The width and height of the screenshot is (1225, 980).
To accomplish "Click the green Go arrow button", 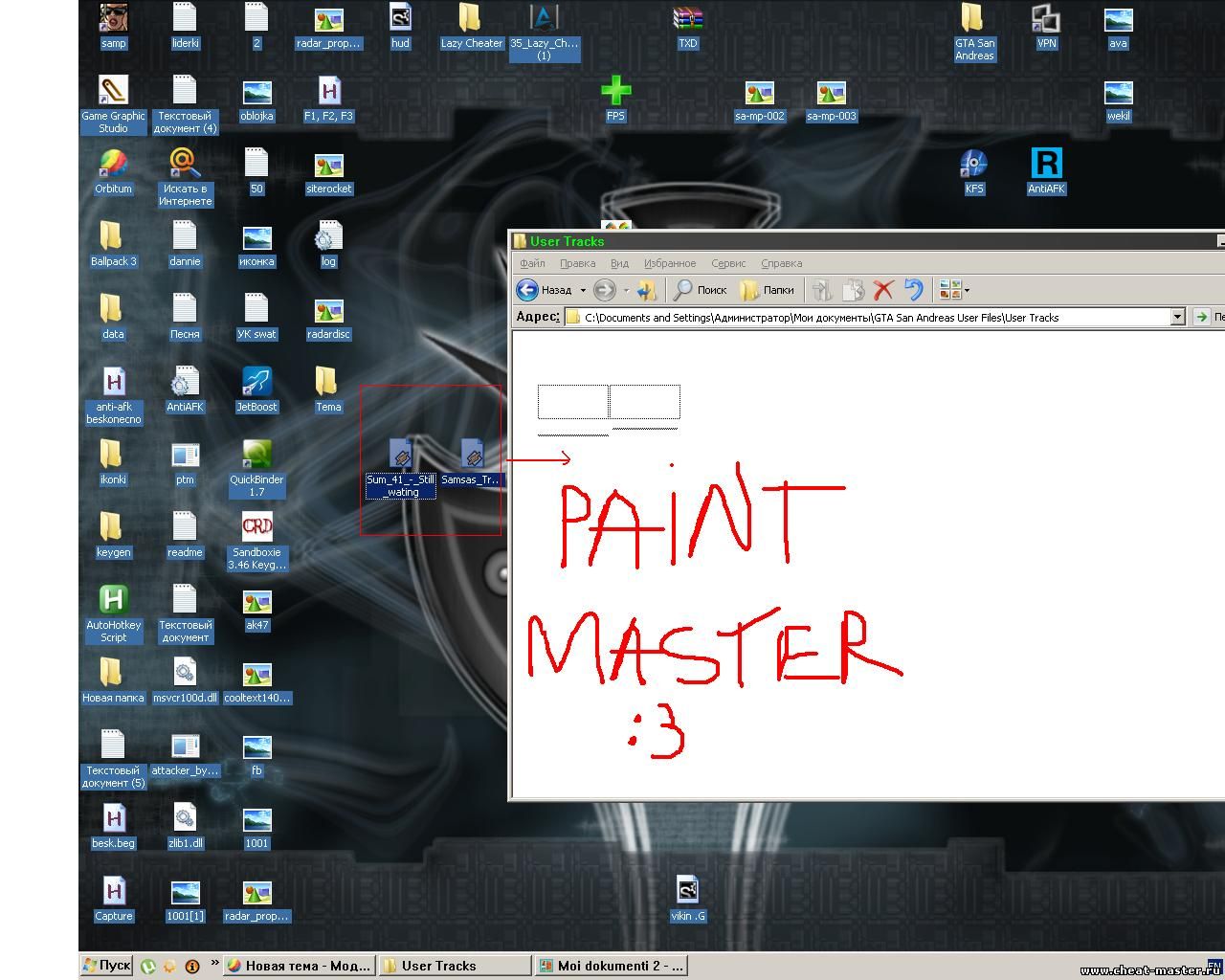I will [1201, 317].
